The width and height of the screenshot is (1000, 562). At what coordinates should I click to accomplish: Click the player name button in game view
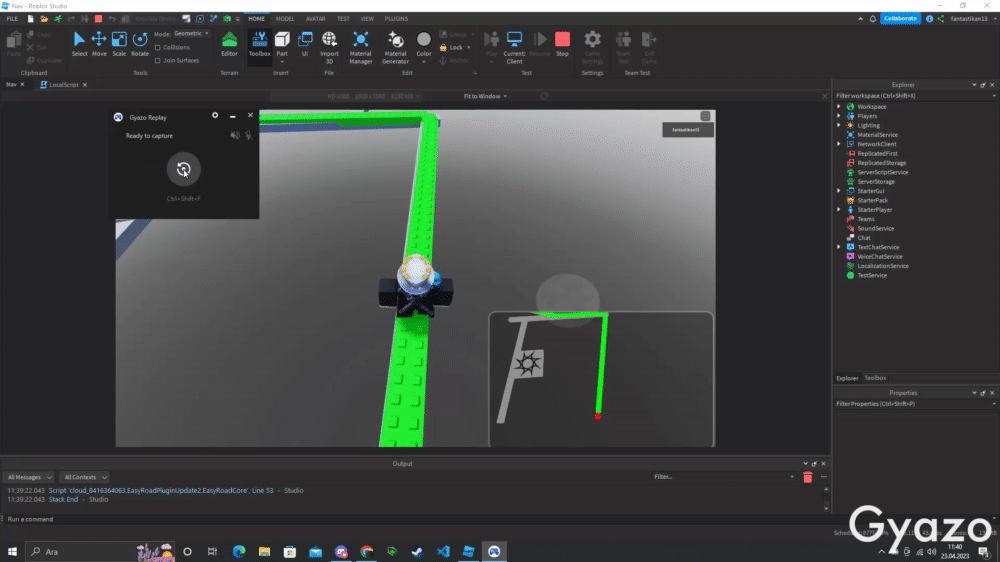tap(688, 129)
